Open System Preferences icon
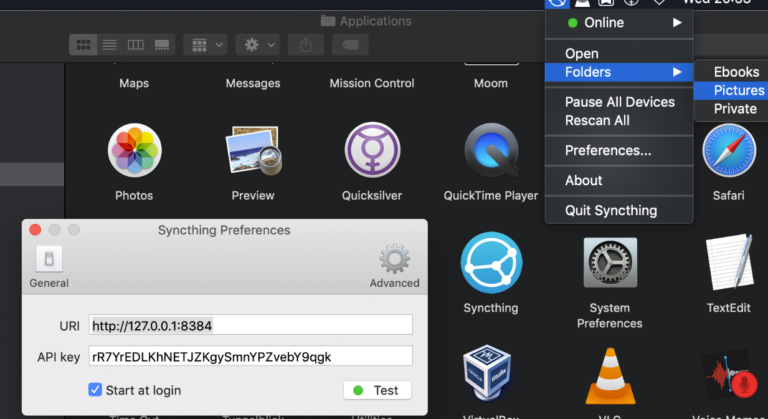This screenshot has height=419, width=768. (609, 262)
